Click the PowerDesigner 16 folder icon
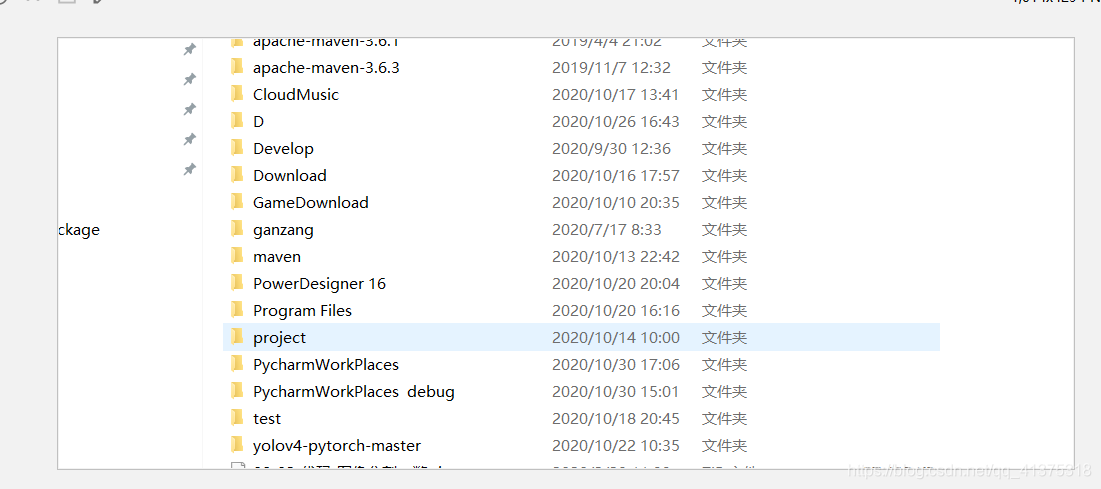This screenshot has width=1101, height=489. (x=237, y=283)
